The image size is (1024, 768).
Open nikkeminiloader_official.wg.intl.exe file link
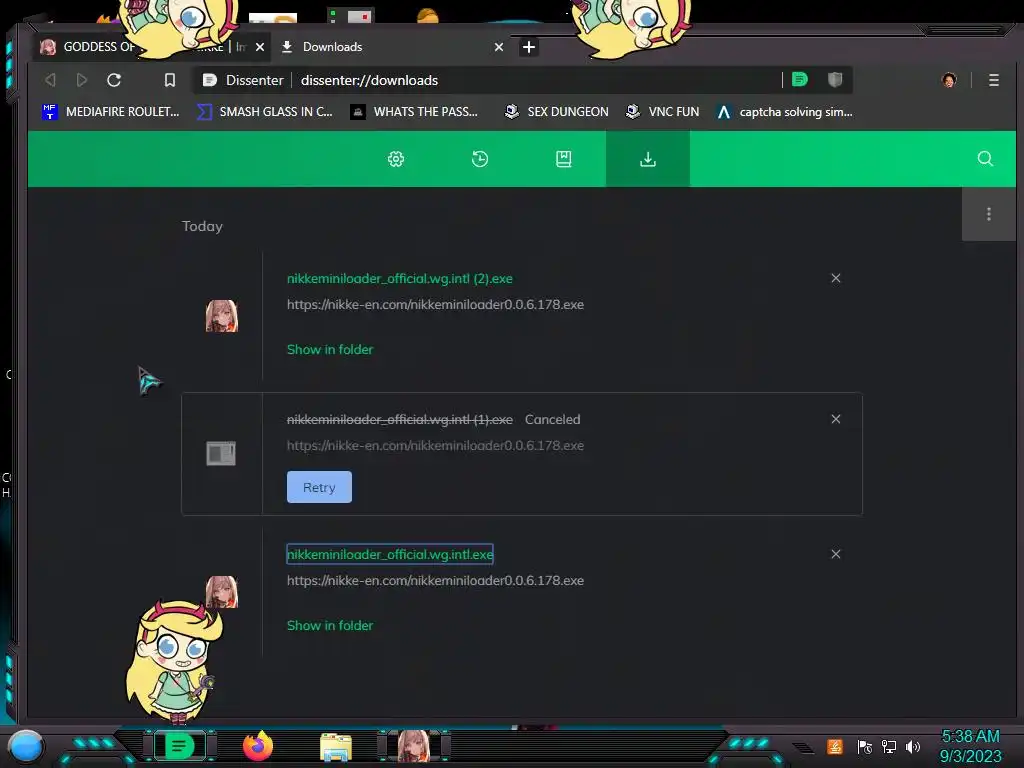click(x=390, y=554)
